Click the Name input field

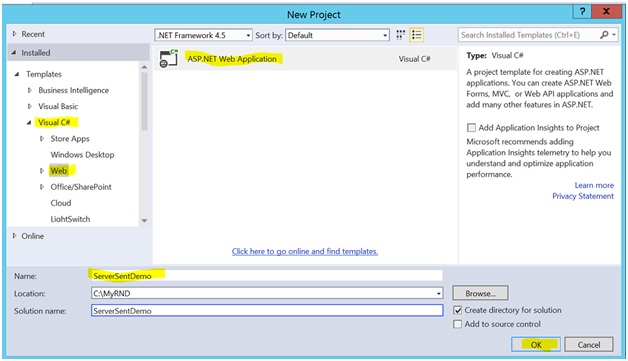click(267, 276)
